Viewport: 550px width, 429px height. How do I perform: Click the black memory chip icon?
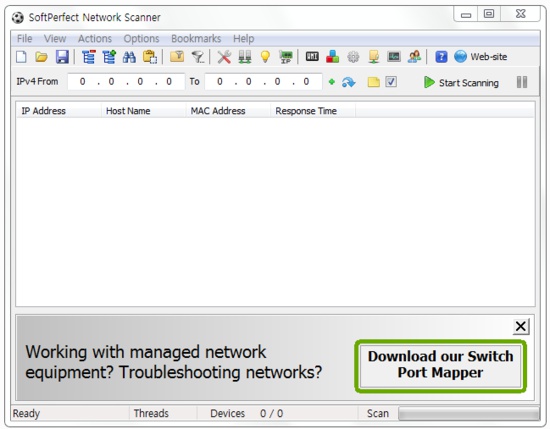pyautogui.click(x=312, y=56)
